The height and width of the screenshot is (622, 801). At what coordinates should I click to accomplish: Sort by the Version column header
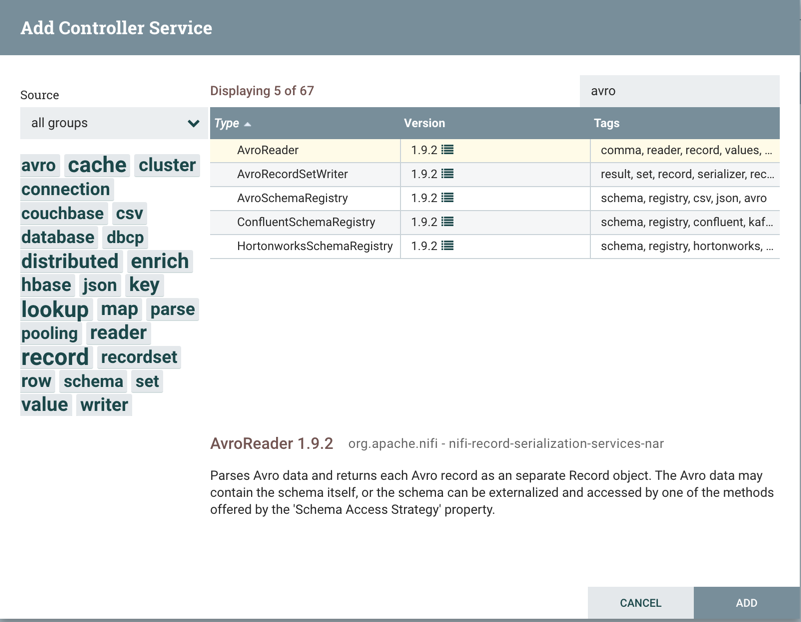(424, 123)
